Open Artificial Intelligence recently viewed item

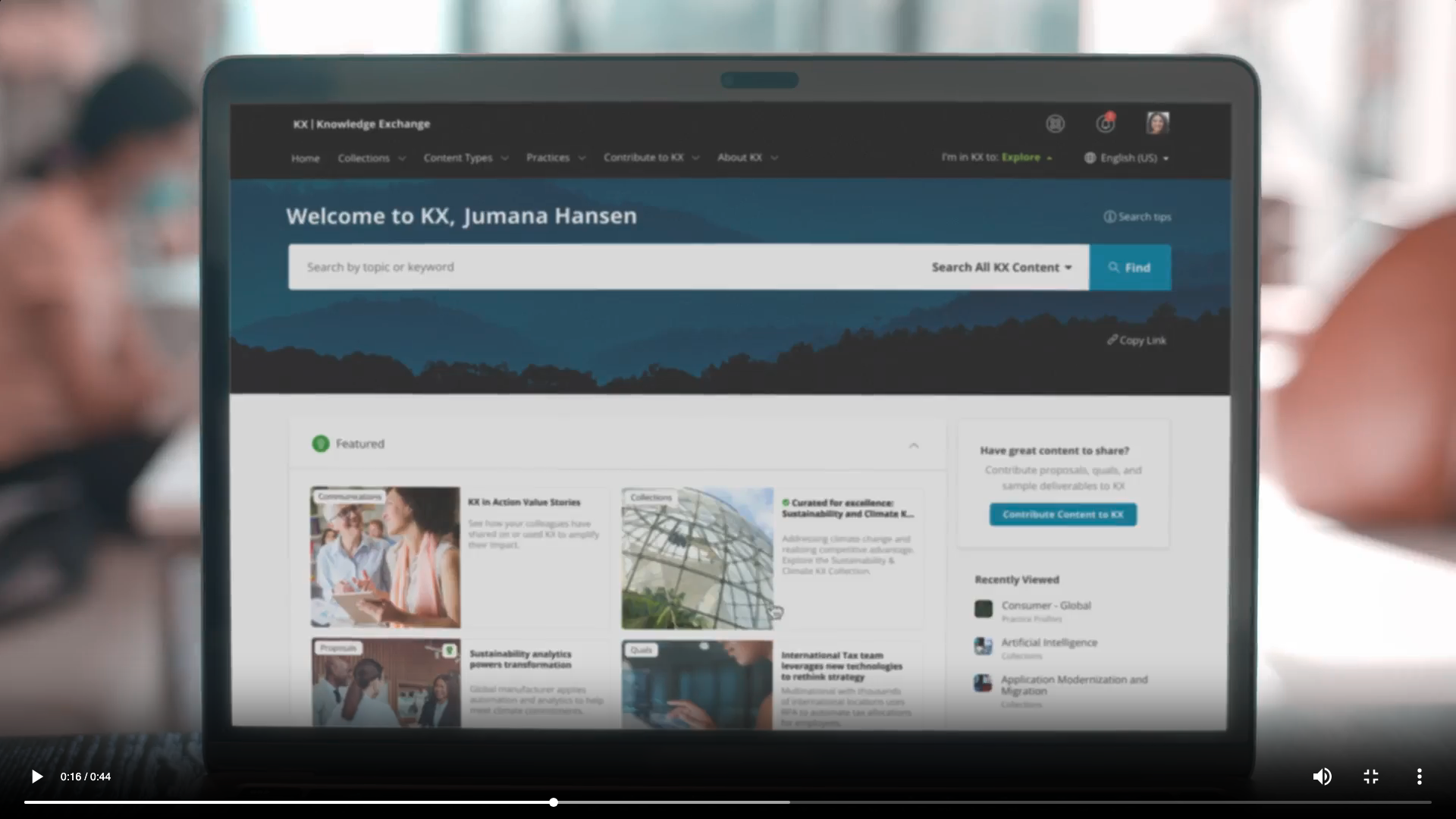1049,642
